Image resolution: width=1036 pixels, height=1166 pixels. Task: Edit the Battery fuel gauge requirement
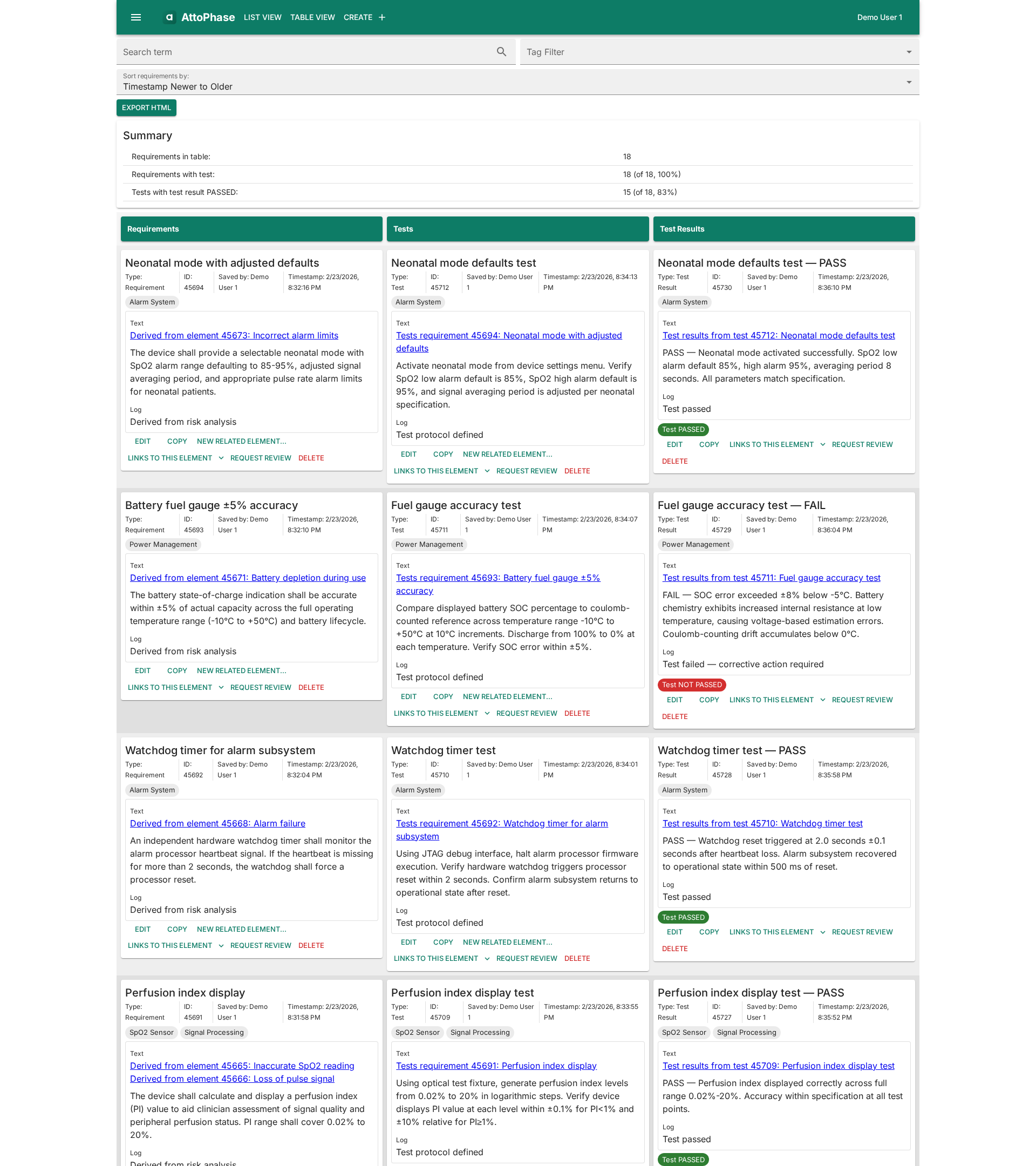pos(142,670)
